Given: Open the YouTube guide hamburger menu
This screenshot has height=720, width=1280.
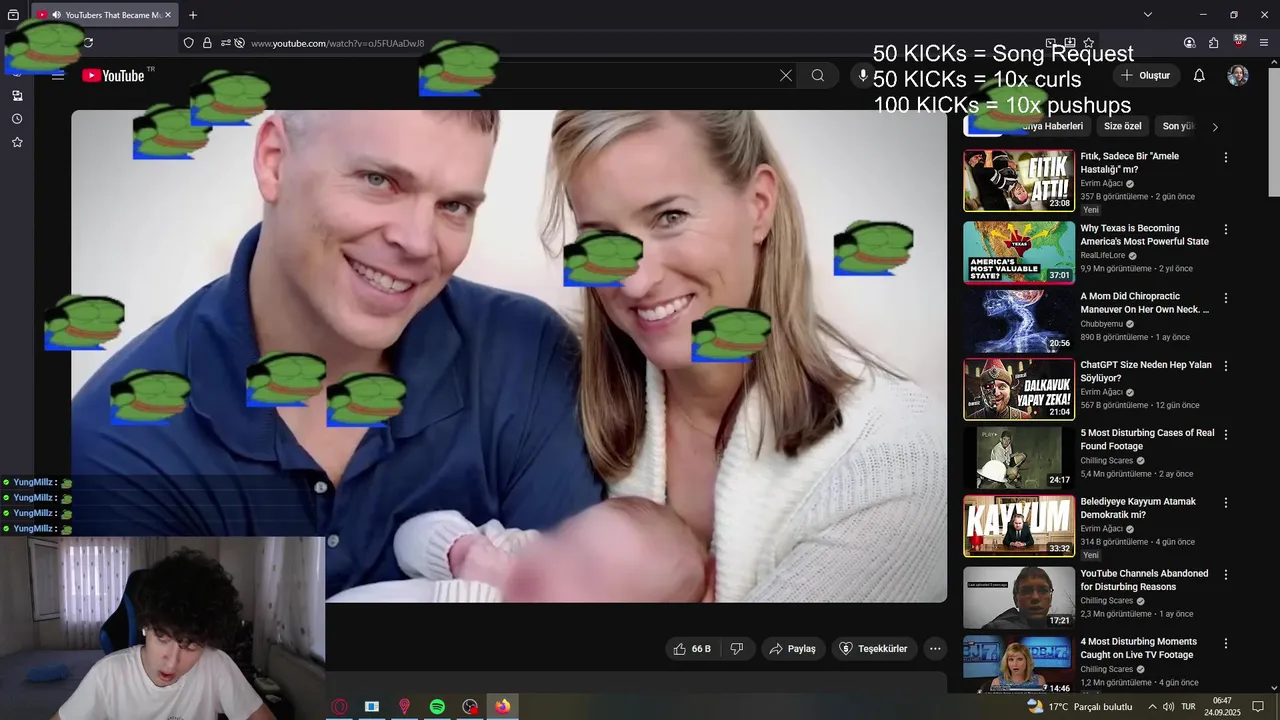Looking at the screenshot, I should tap(58, 75).
